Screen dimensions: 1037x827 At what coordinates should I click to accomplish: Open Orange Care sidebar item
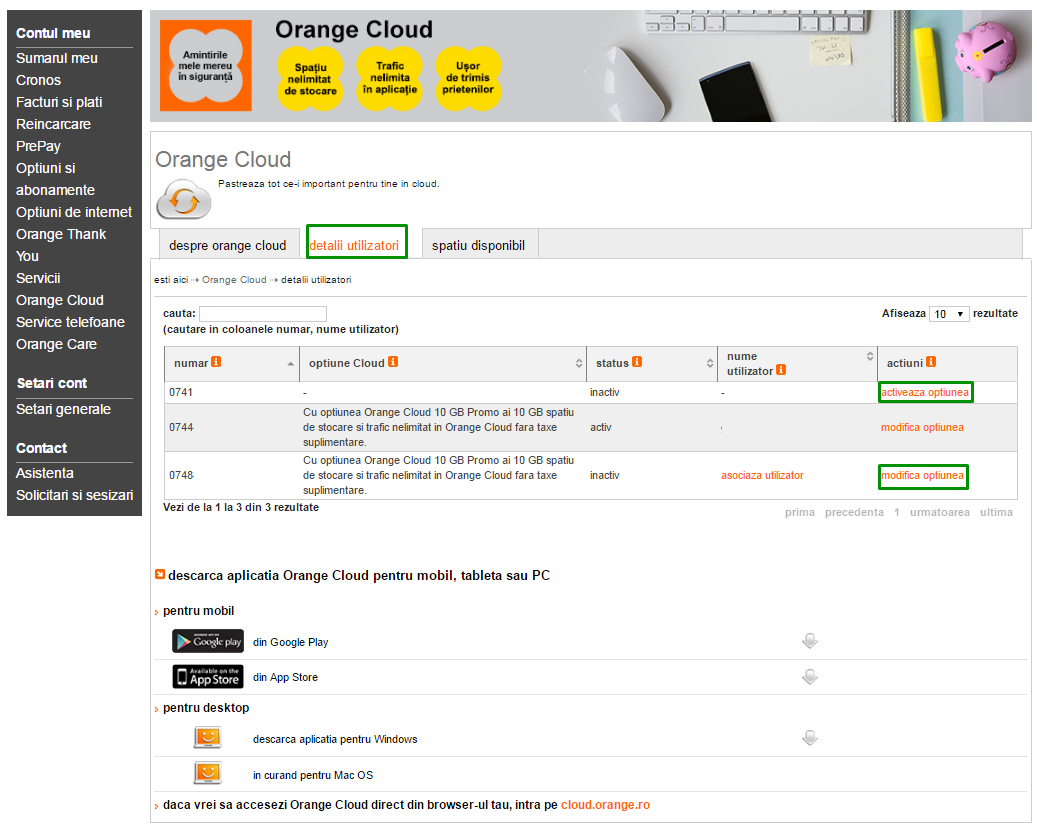[56, 344]
